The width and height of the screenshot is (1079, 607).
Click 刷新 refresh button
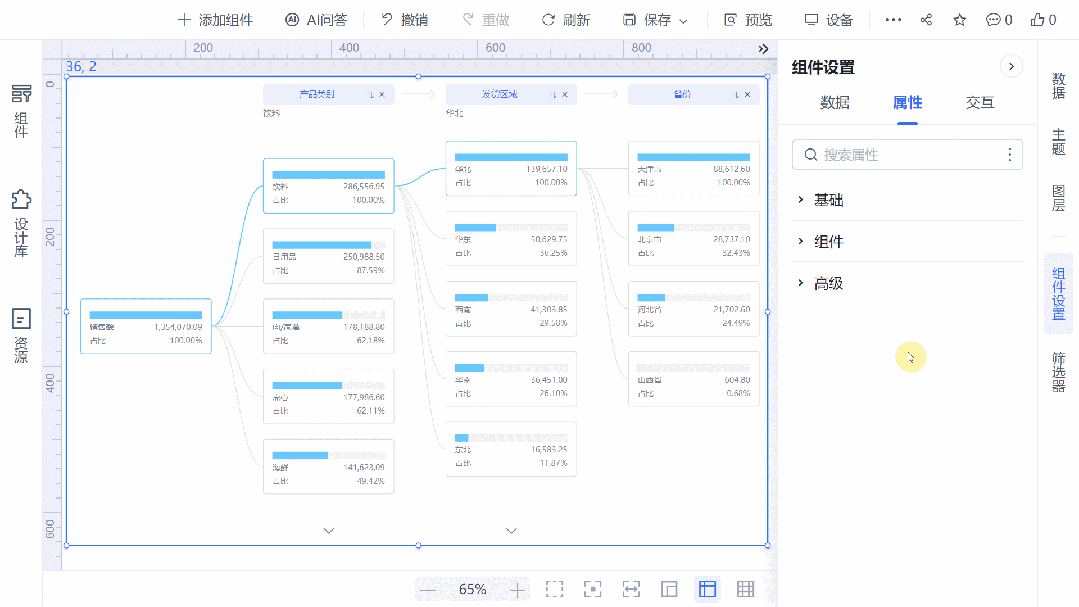[x=566, y=20]
